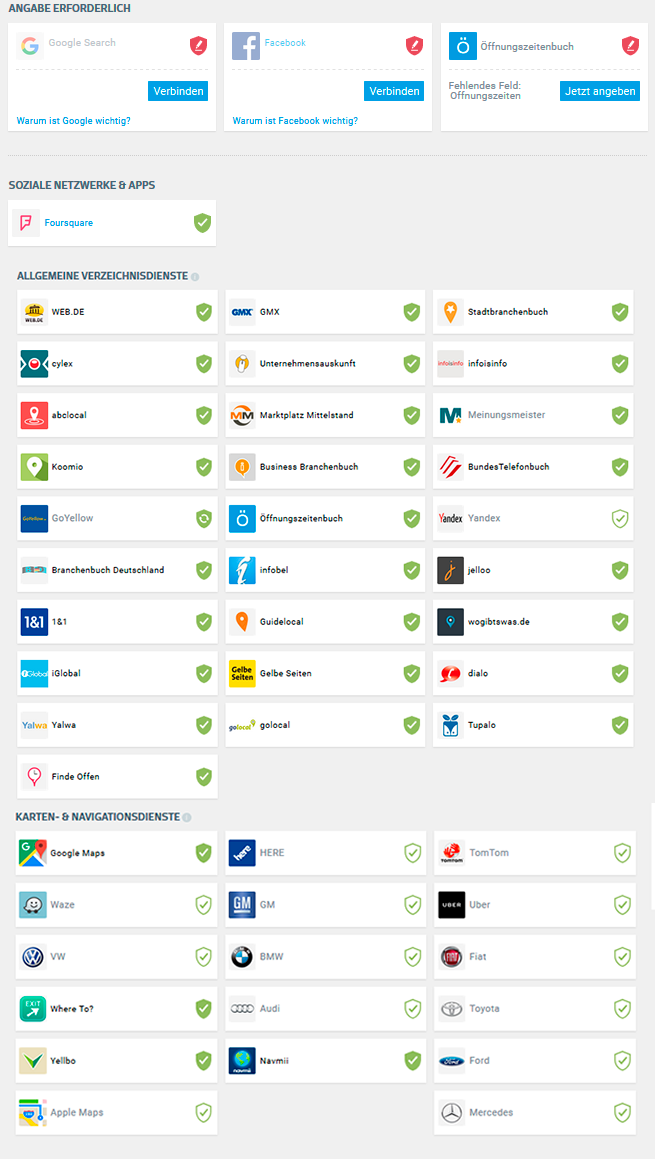
Task: Select the golocal listing
Action: [325, 725]
